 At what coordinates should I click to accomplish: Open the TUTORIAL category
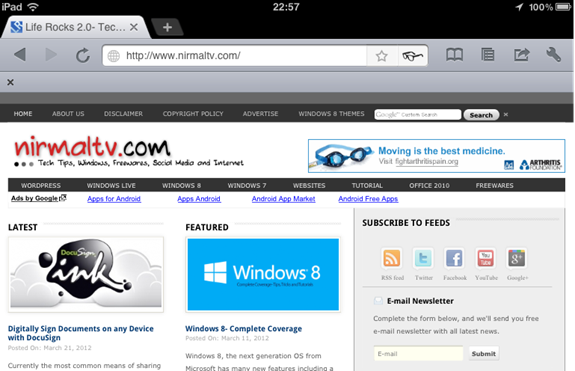(367, 186)
